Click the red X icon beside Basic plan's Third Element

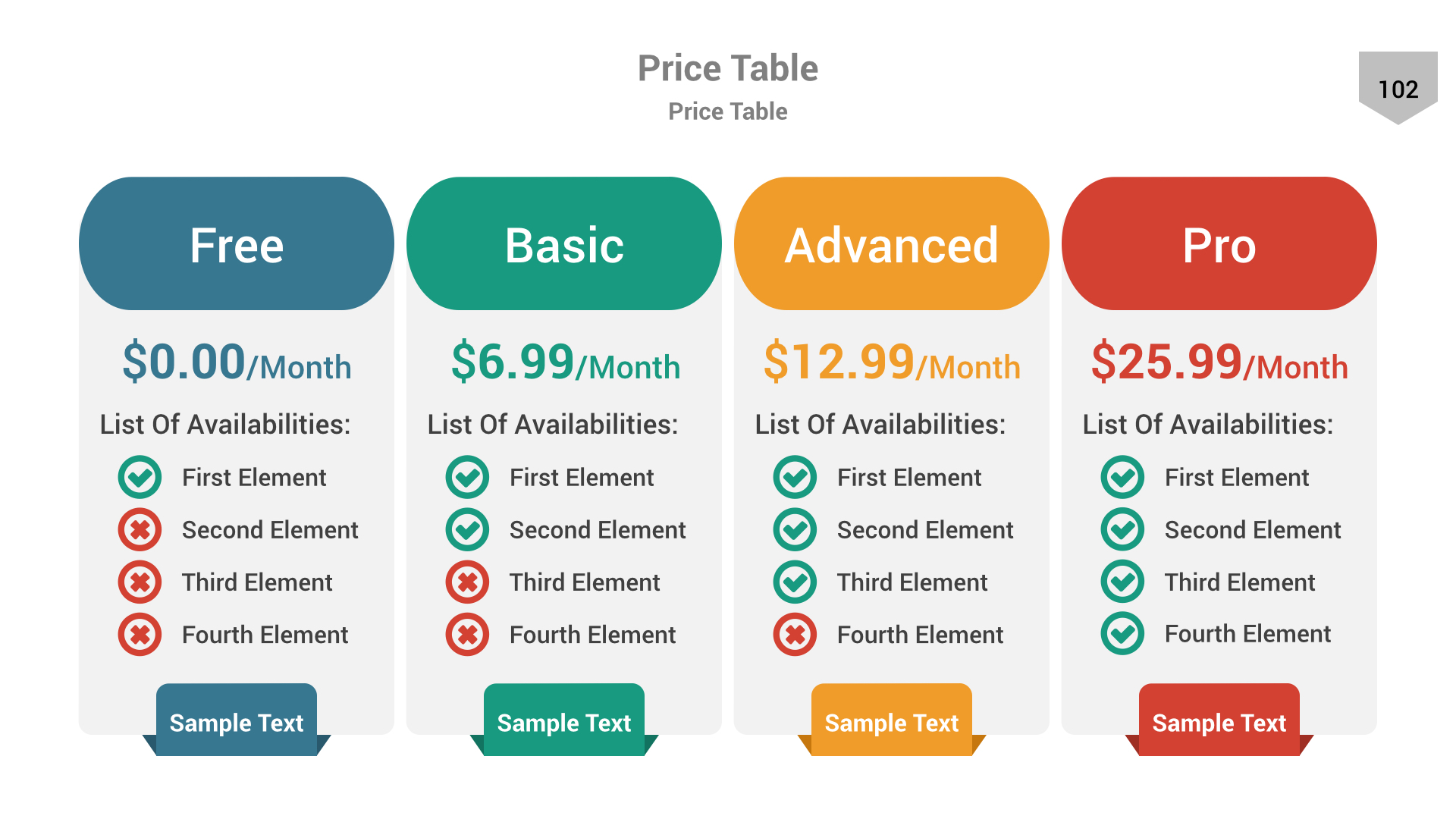pos(467,582)
